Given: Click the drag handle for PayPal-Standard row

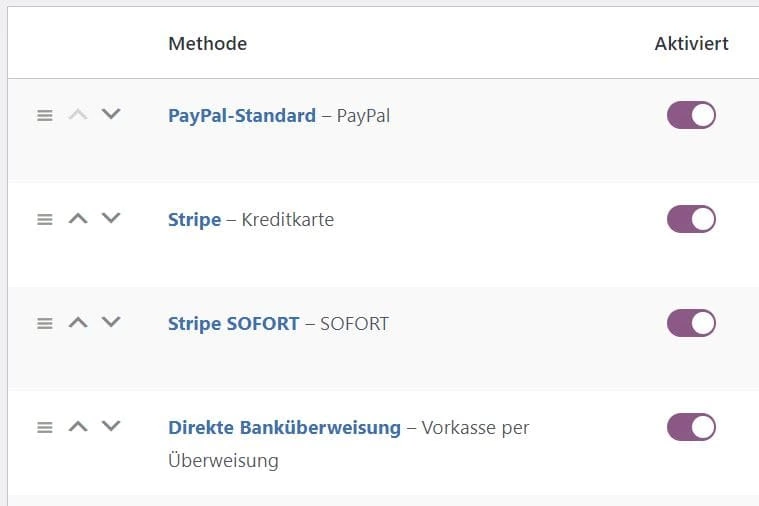Looking at the screenshot, I should (44, 116).
